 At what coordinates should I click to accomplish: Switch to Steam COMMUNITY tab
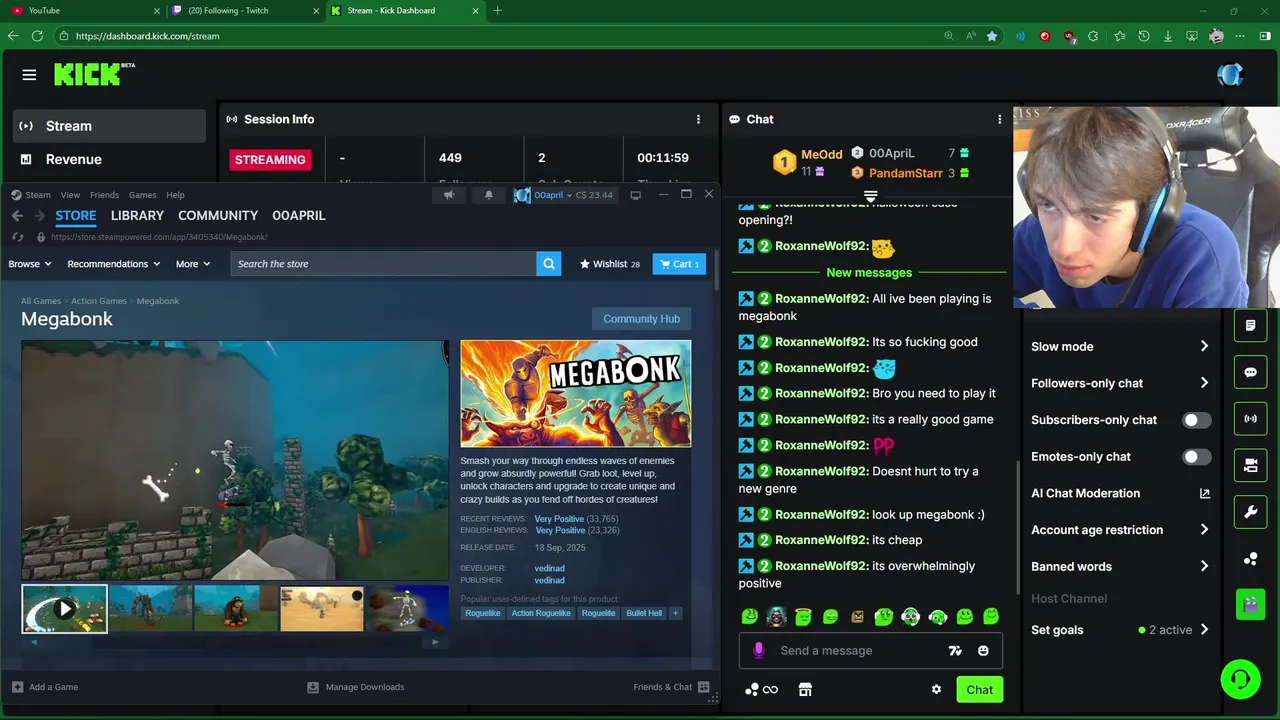point(218,215)
